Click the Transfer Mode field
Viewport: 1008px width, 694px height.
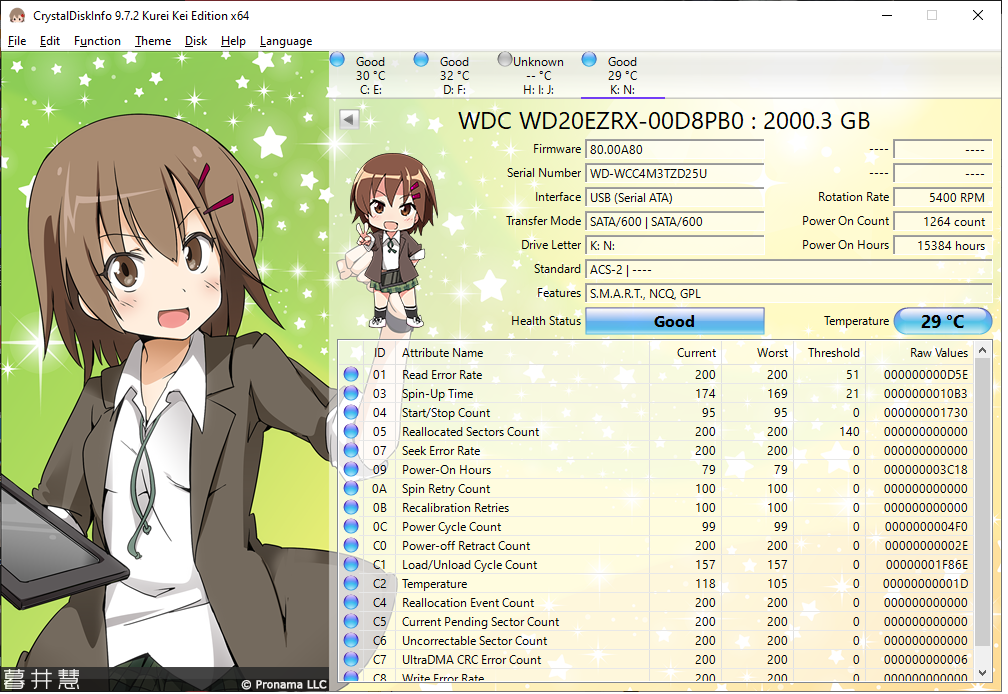674,221
